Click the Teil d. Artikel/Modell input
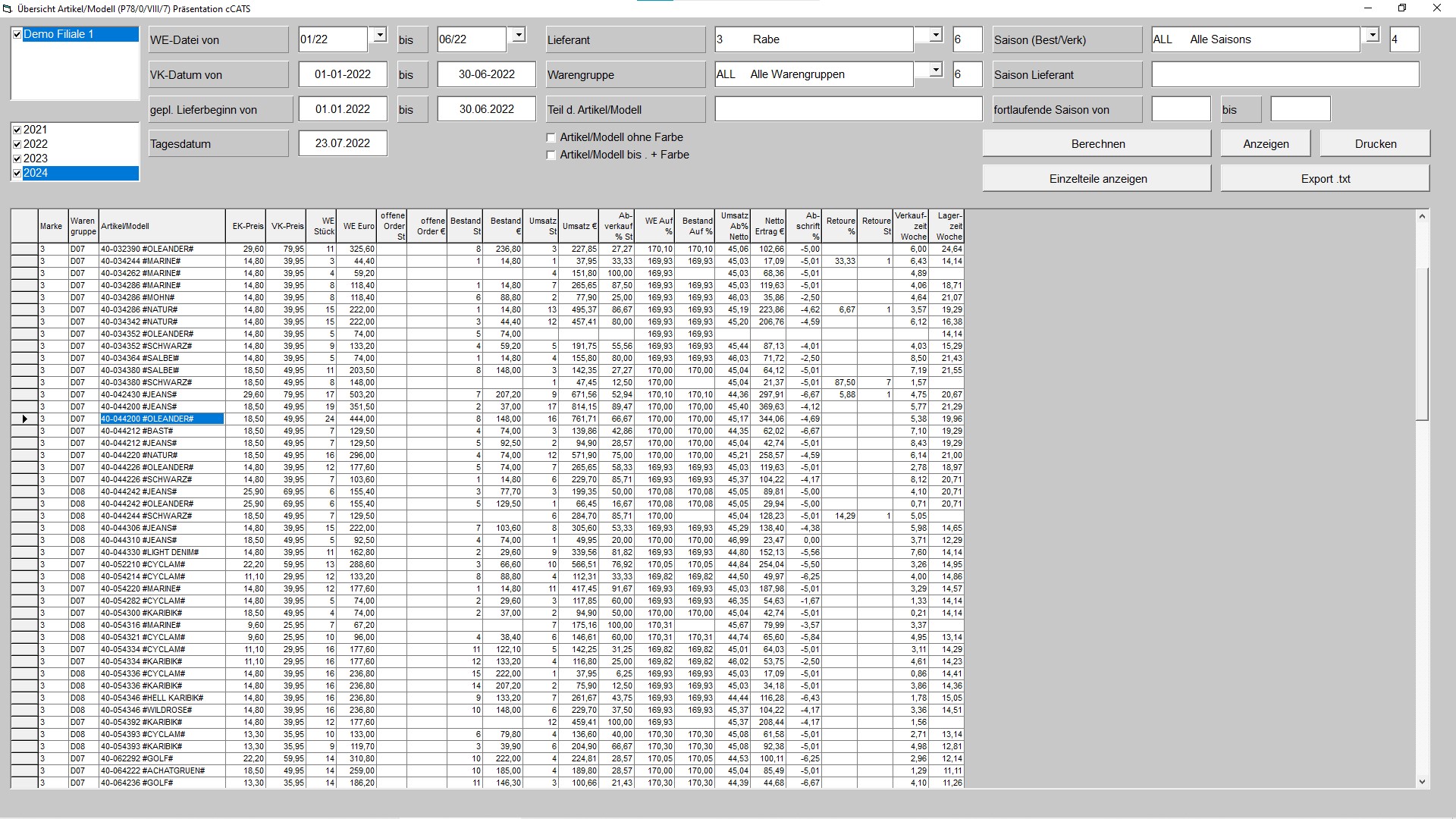This screenshot has height=819, width=1456. tap(848, 108)
